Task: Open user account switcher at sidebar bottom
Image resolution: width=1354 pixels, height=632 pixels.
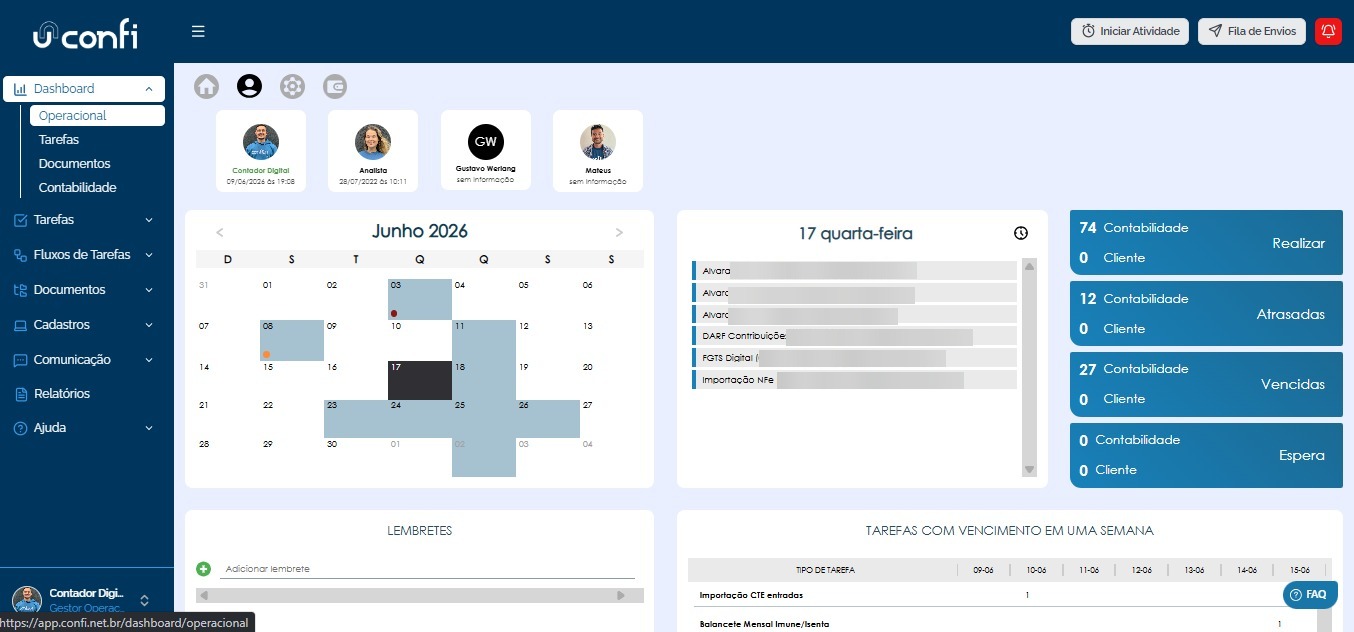Action: 144,600
